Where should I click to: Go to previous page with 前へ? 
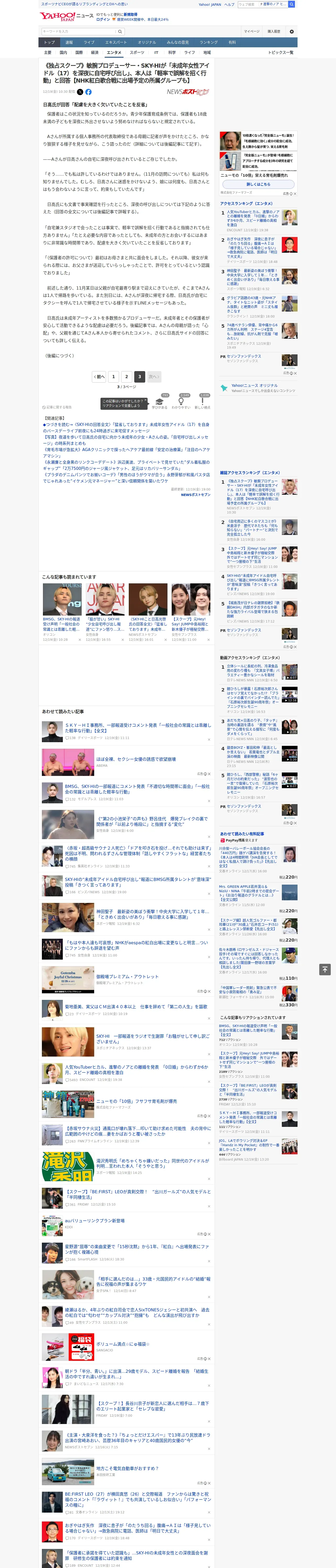(x=99, y=377)
